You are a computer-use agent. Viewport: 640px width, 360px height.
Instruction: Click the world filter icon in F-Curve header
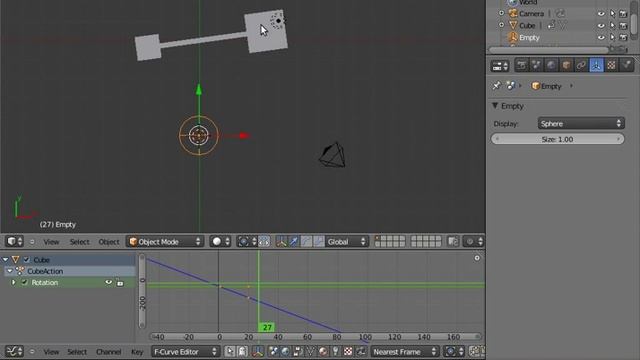(x=285, y=351)
